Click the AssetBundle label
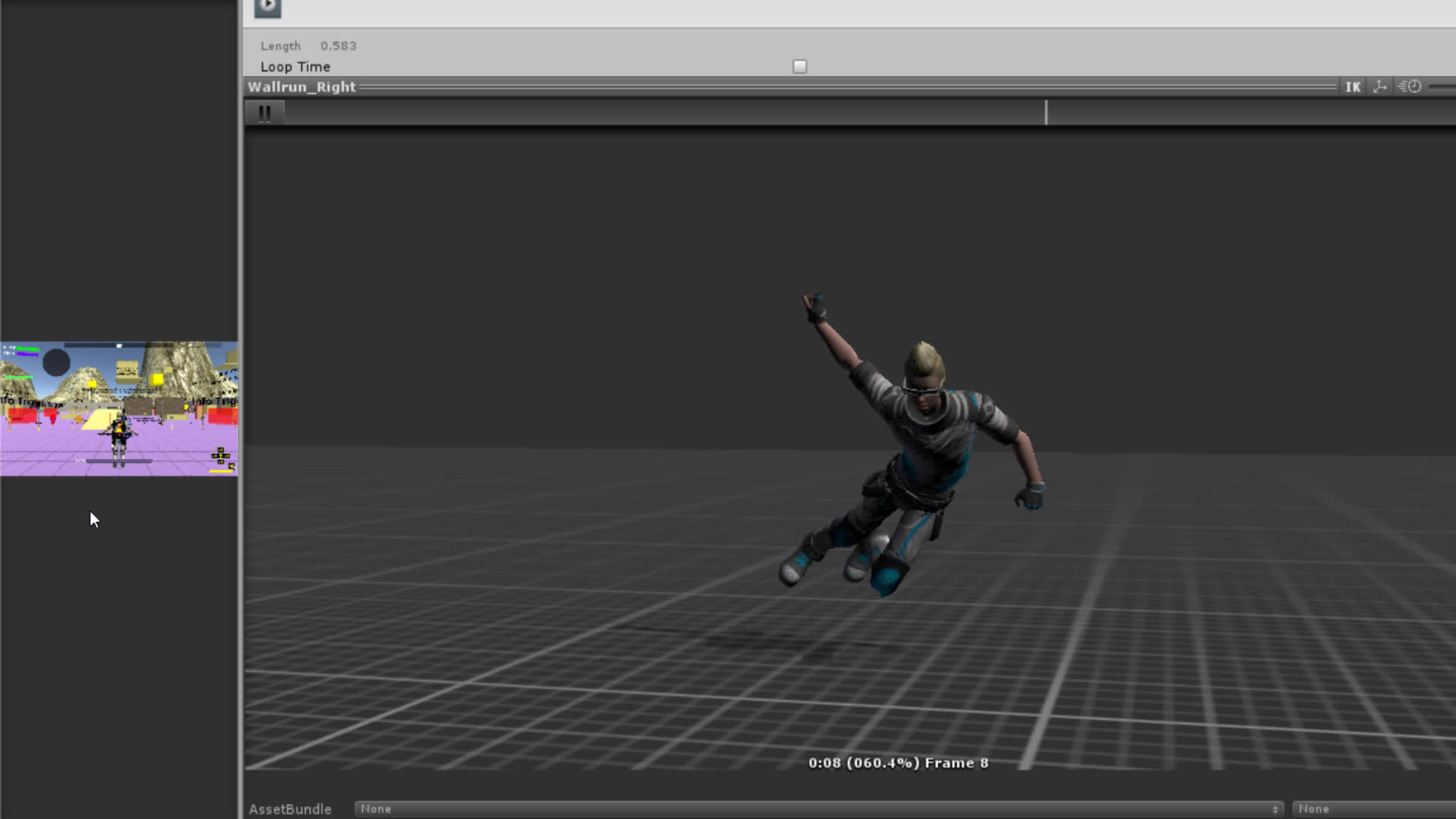This screenshot has height=819, width=1456. point(290,809)
